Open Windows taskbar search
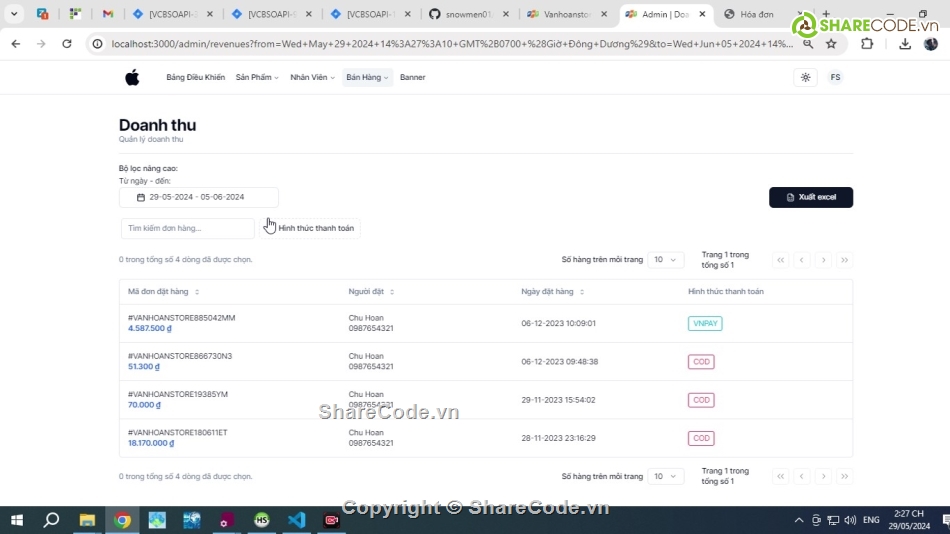Viewport: 950px width, 534px height. (51, 520)
